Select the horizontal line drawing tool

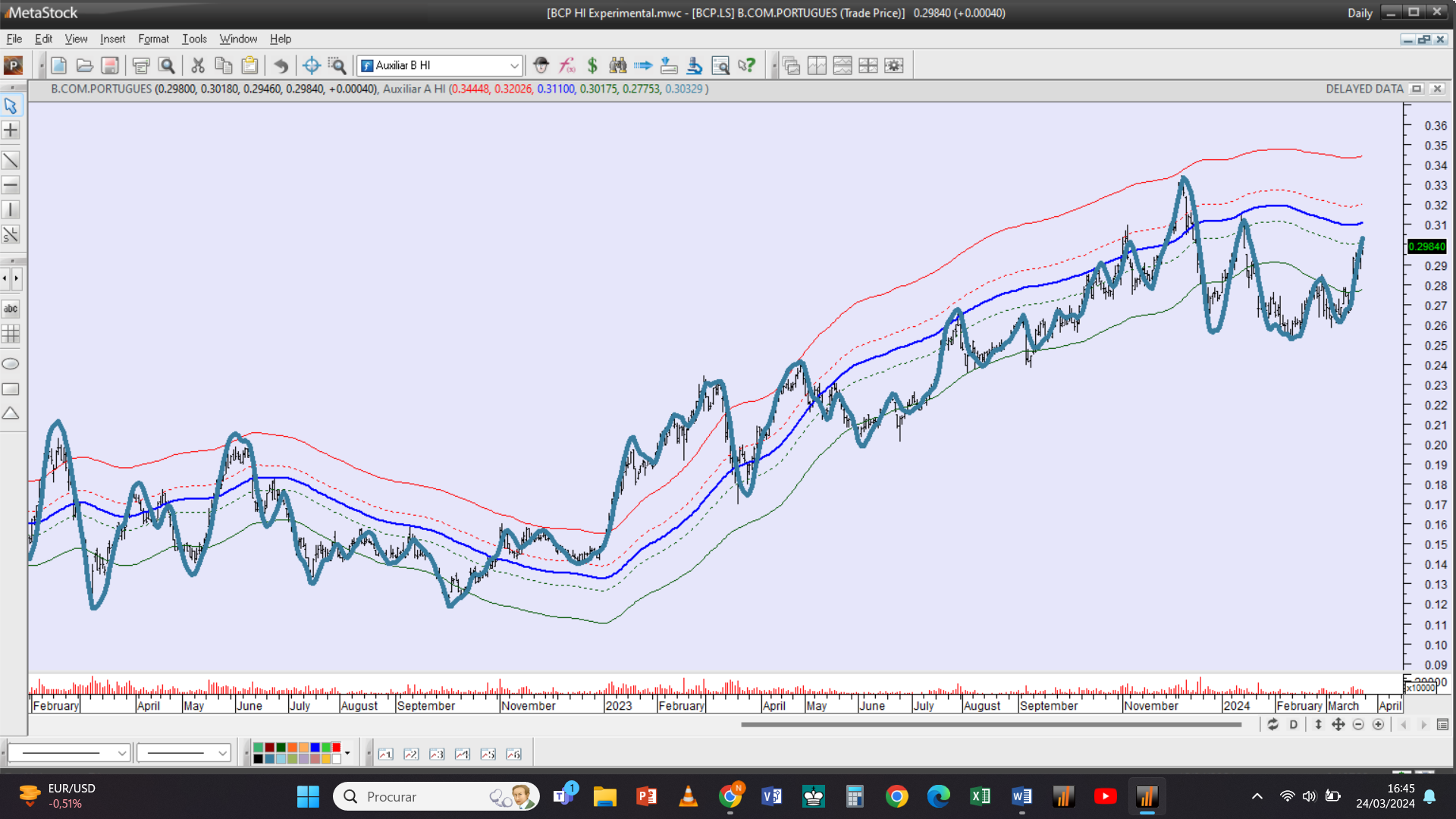(x=11, y=185)
